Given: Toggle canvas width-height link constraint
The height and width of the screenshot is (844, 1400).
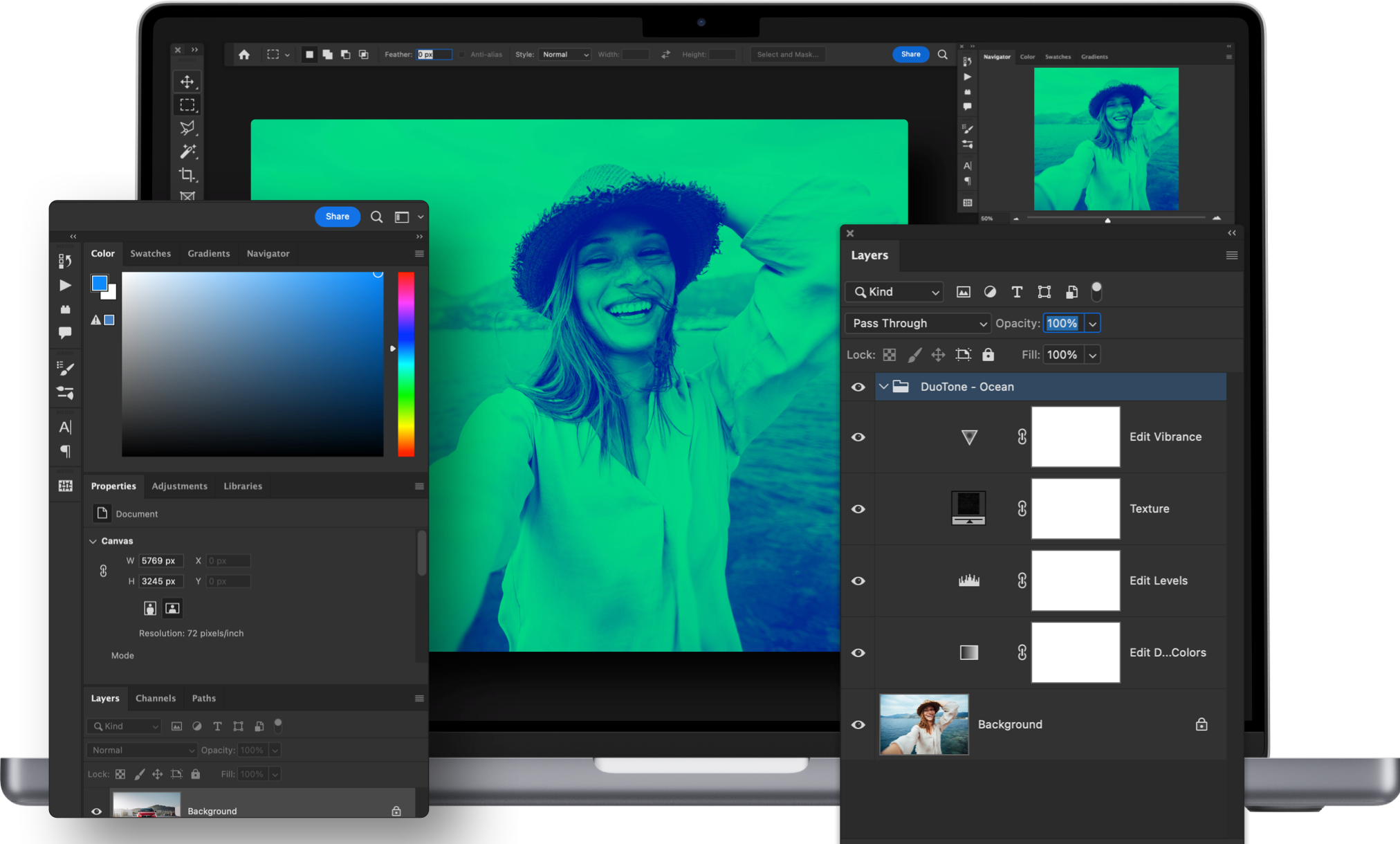Looking at the screenshot, I should (103, 571).
